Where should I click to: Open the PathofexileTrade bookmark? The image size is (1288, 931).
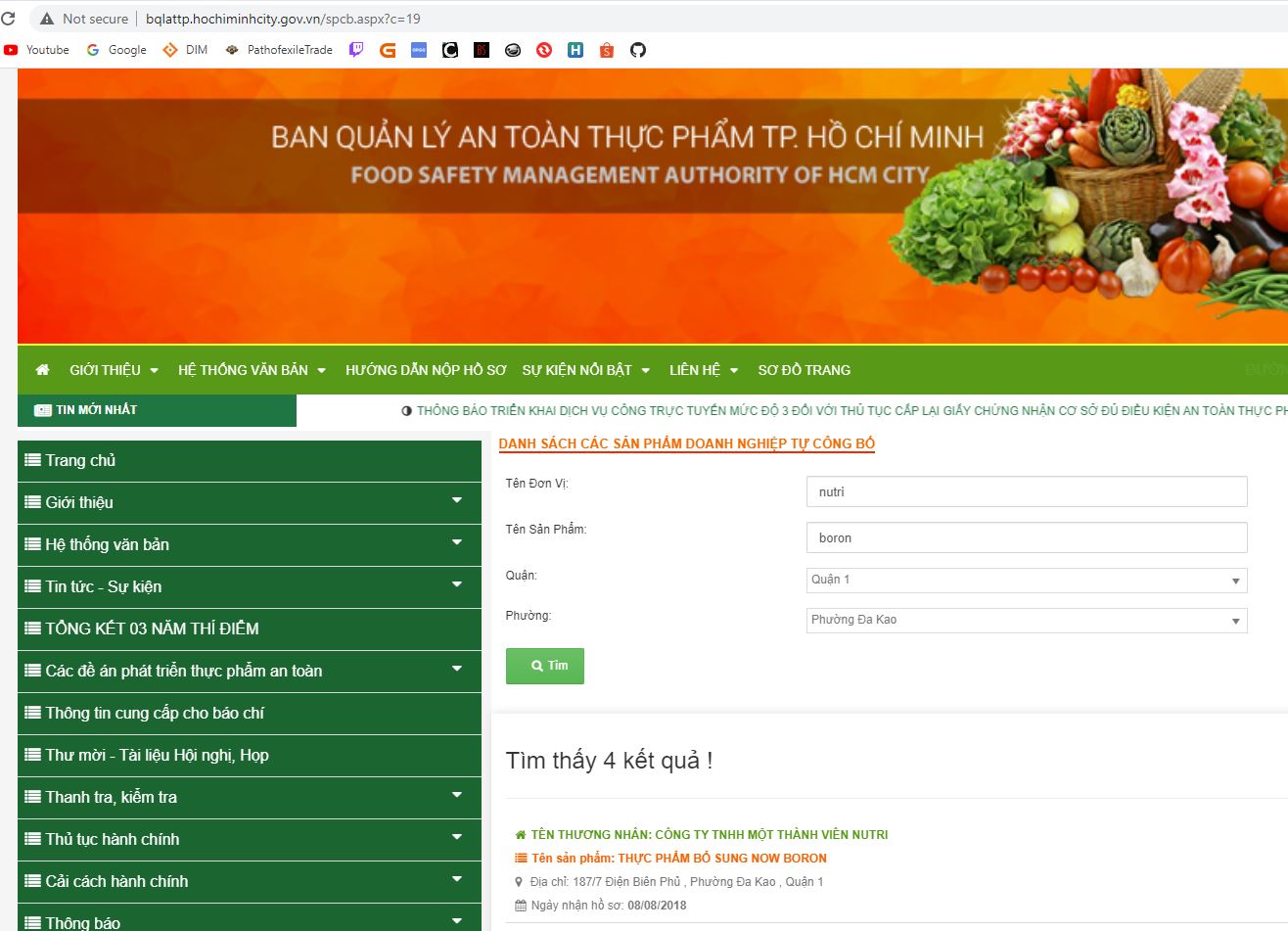click(x=279, y=50)
